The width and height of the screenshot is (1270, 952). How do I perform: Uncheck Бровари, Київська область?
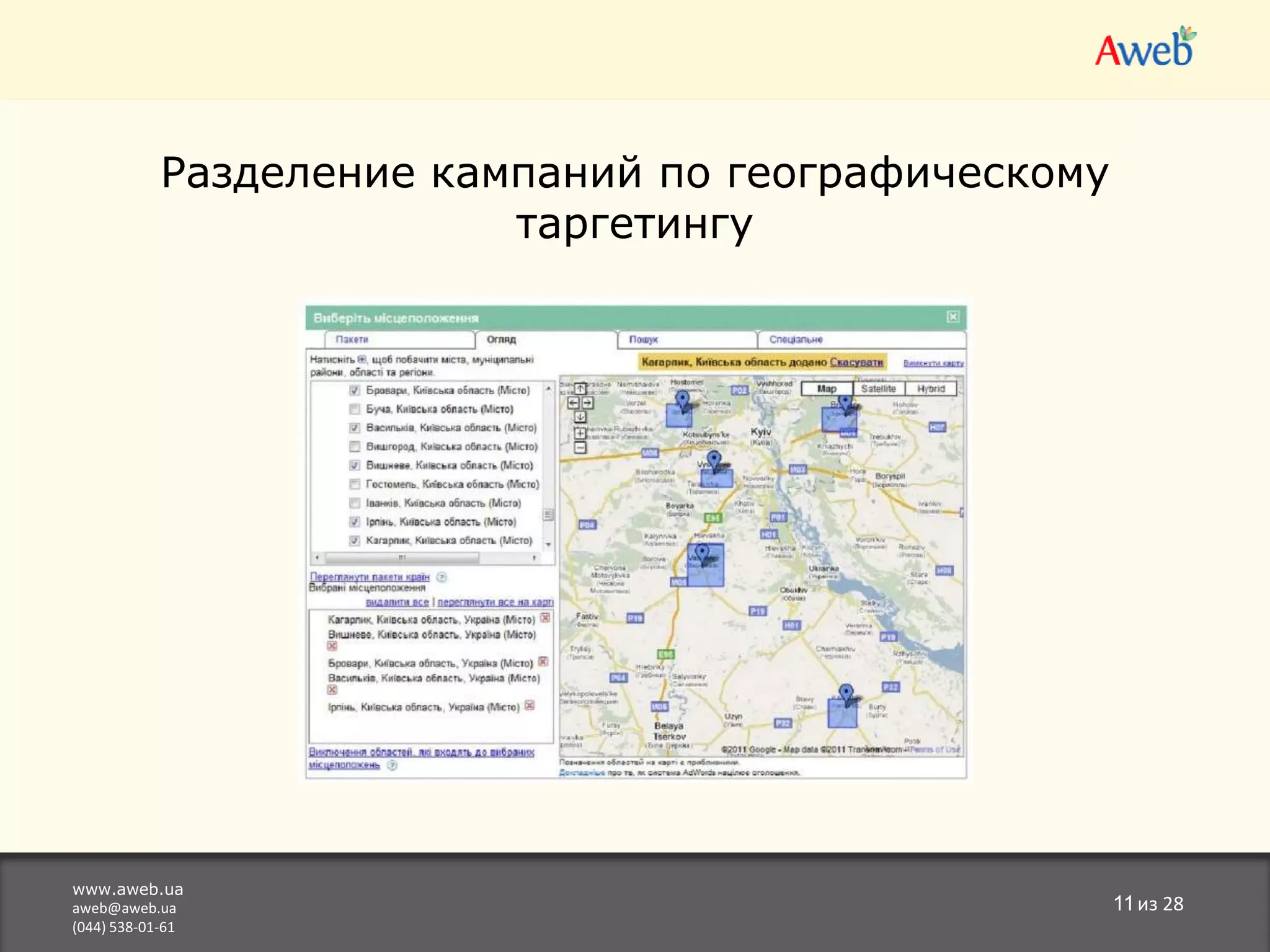point(355,390)
